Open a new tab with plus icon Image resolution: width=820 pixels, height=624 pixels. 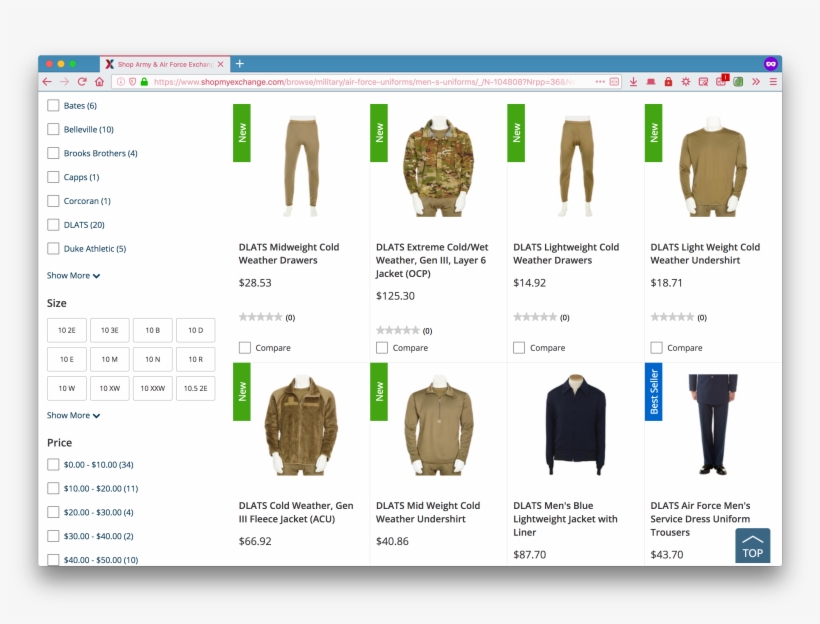tap(240, 64)
